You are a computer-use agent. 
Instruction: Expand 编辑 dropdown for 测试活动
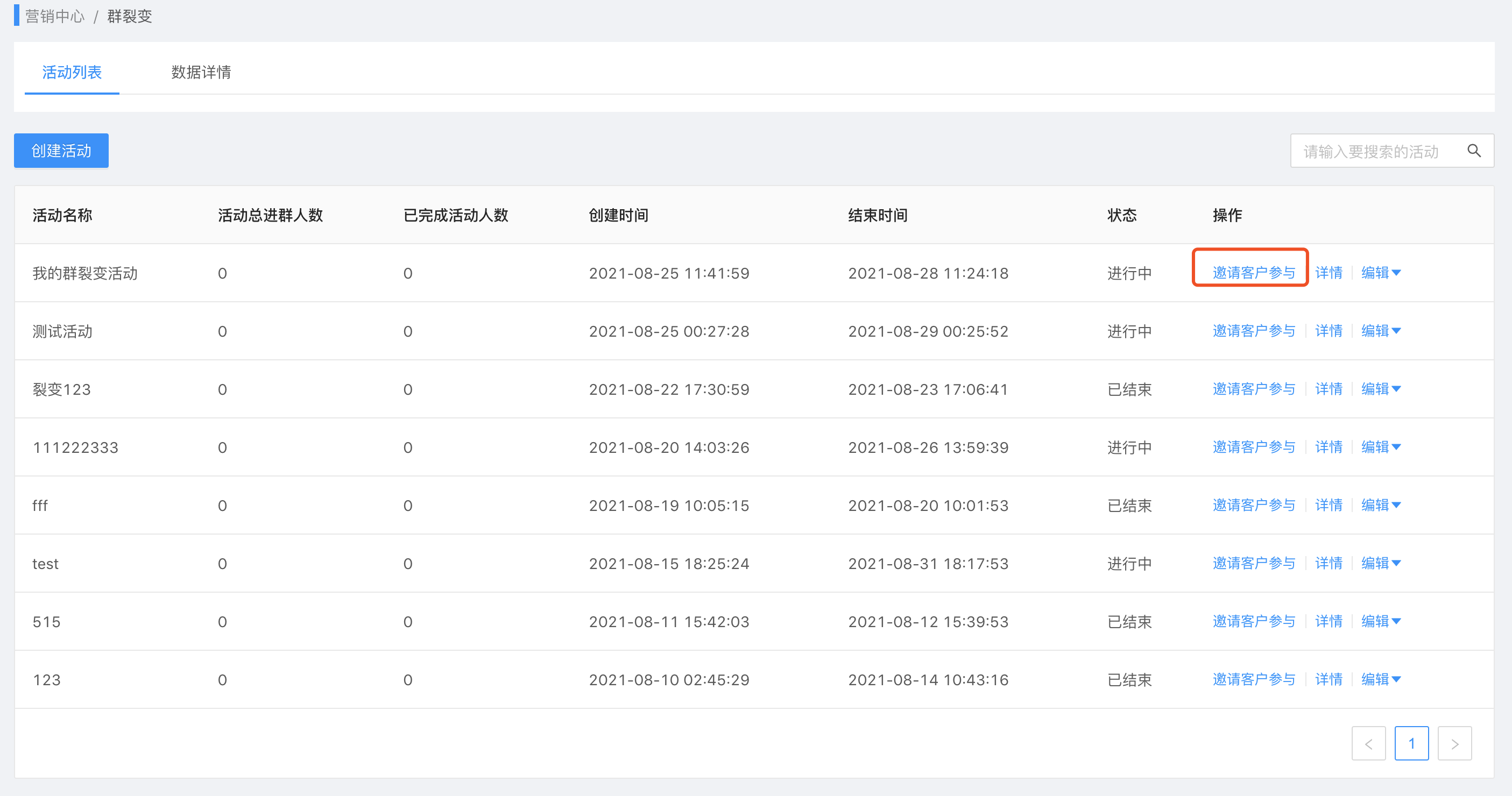click(1381, 331)
